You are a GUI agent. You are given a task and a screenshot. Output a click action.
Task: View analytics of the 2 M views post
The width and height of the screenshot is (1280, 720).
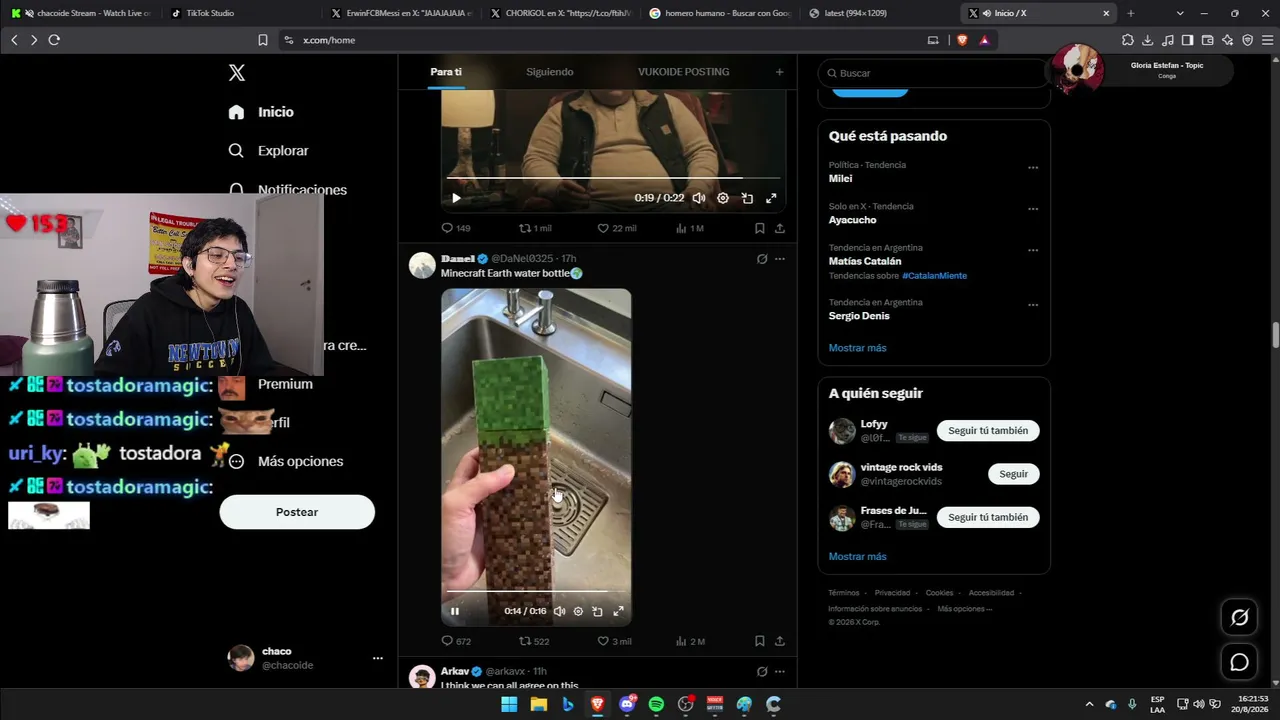tap(691, 641)
